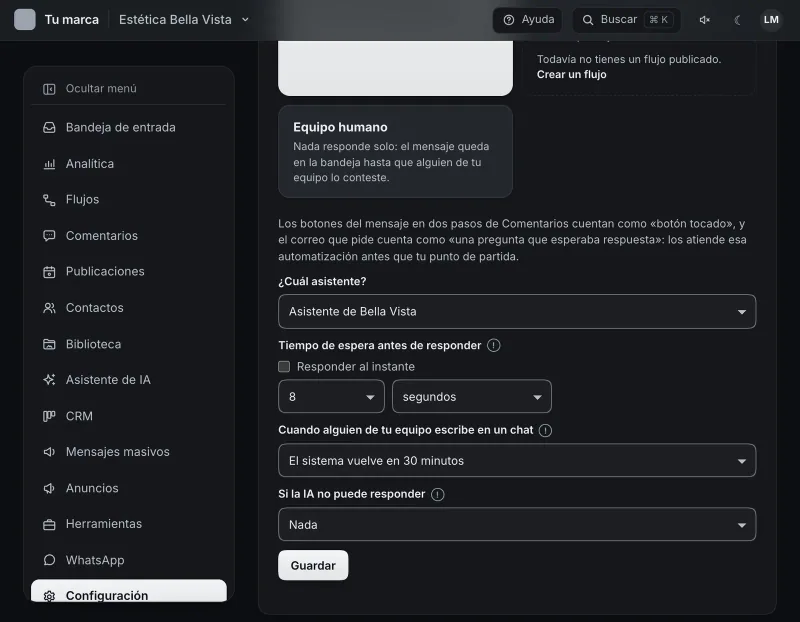
Task: Open Configuración menu item
Action: pyautogui.click(x=129, y=591)
